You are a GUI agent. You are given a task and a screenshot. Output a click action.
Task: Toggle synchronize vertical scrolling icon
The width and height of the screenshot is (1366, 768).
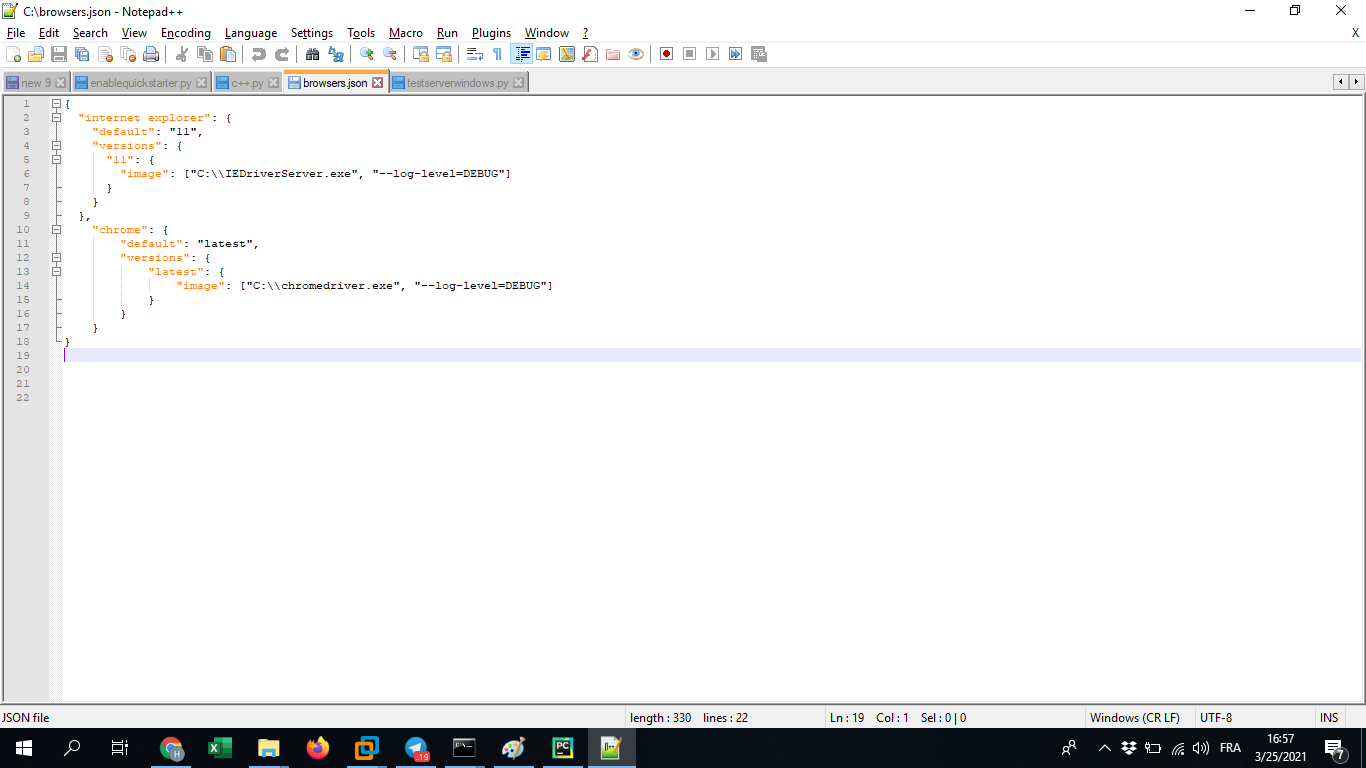(421, 54)
